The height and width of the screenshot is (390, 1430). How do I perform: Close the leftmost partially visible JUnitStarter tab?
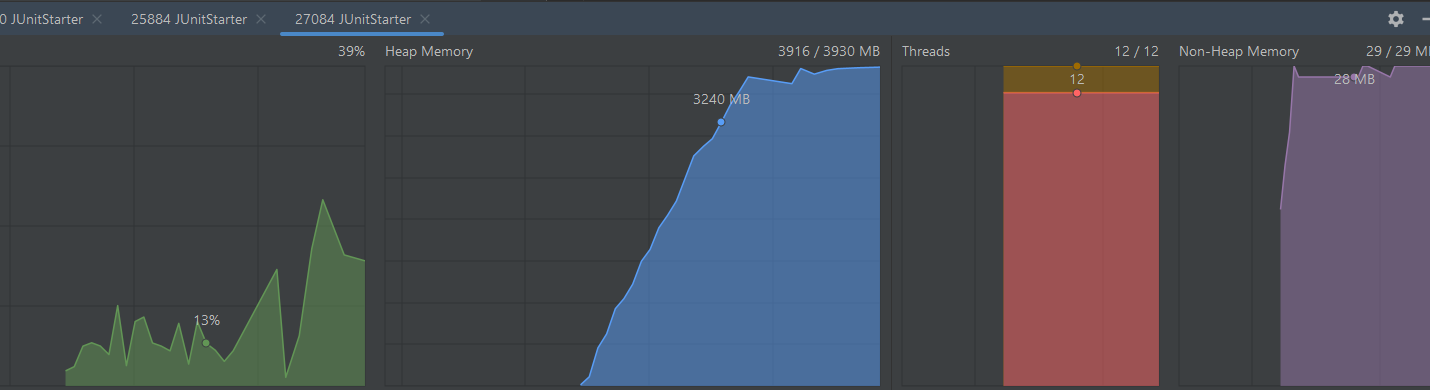97,19
